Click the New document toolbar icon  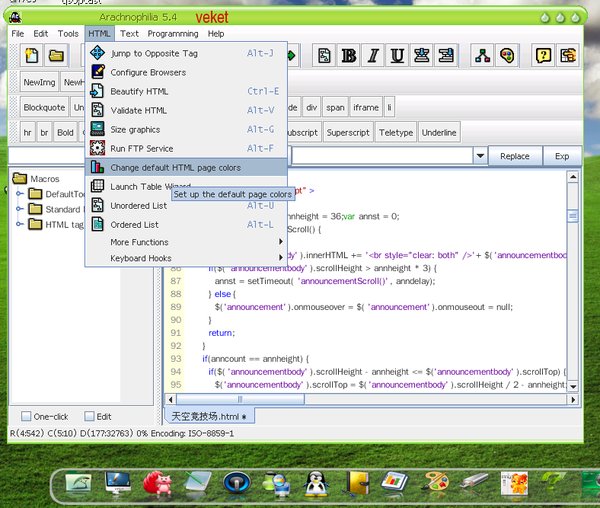(x=33, y=56)
